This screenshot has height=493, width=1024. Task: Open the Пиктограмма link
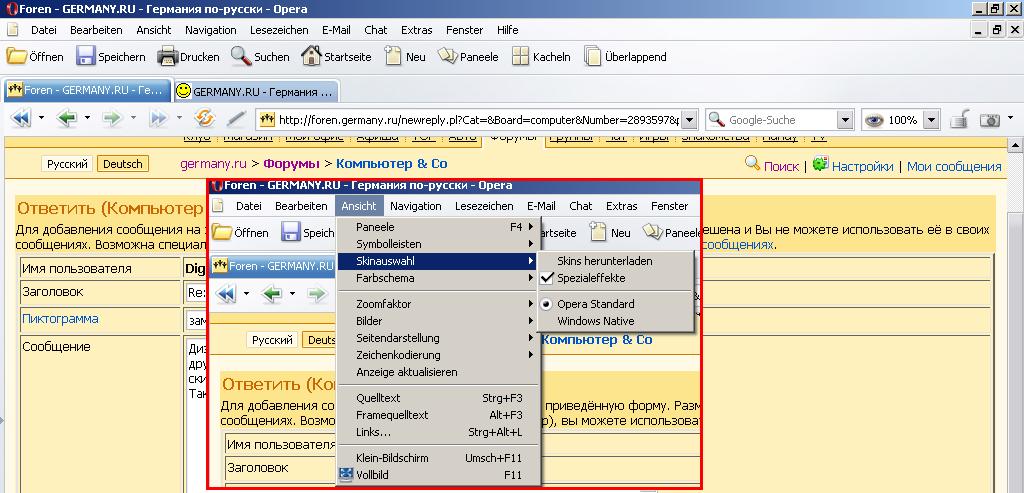tap(60, 319)
